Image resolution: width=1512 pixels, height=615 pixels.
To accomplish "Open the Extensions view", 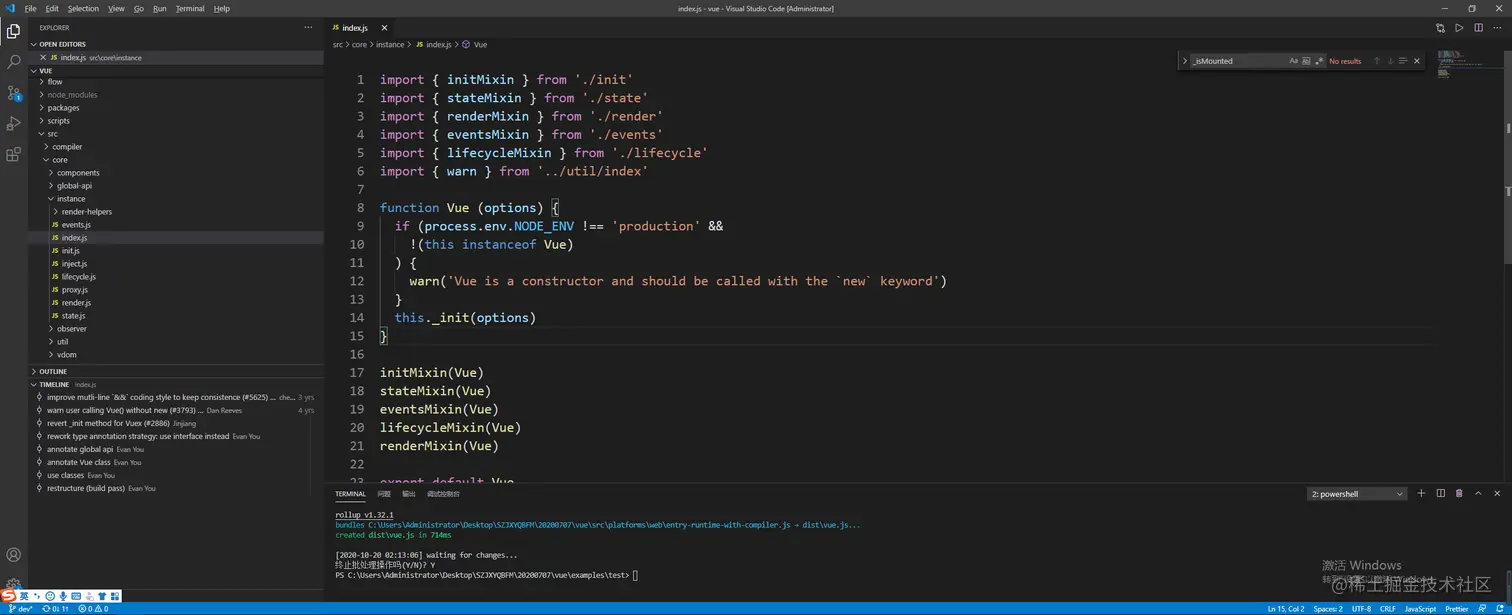I will (14, 155).
